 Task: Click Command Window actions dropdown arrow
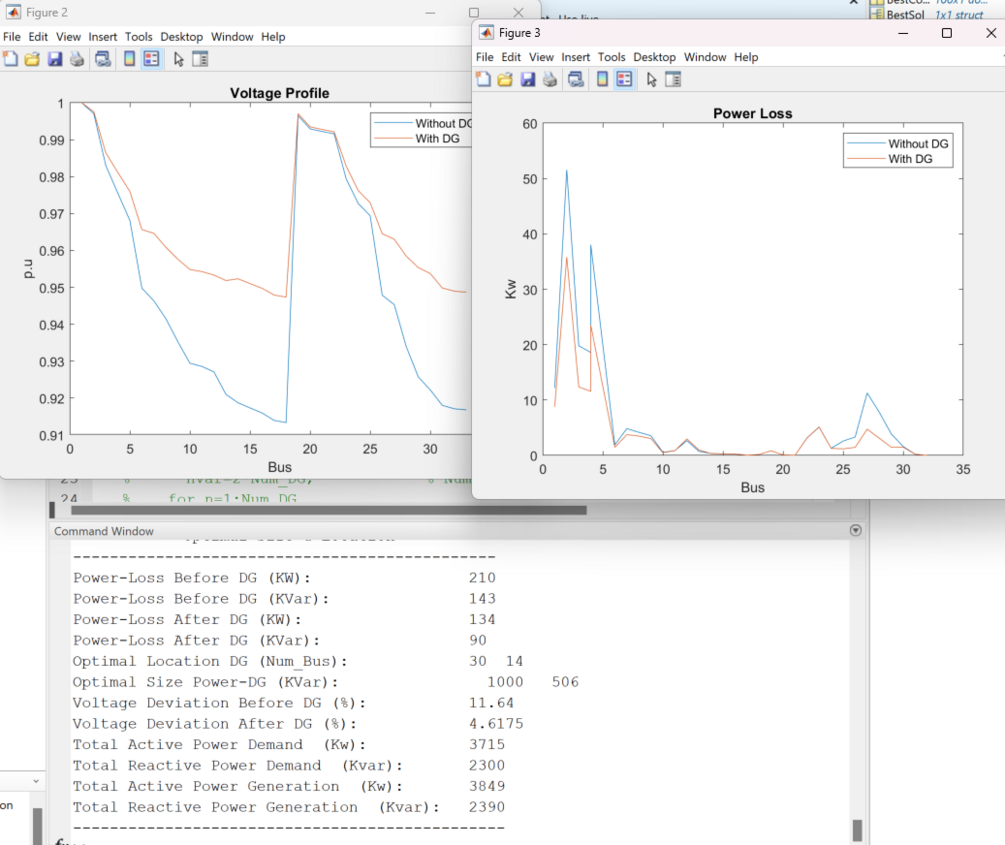tap(855, 530)
